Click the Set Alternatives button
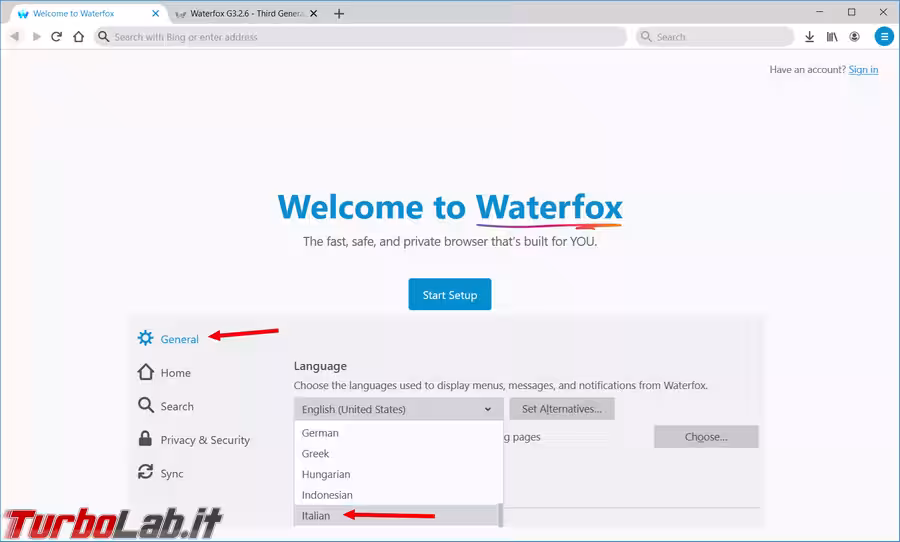 [x=562, y=409]
